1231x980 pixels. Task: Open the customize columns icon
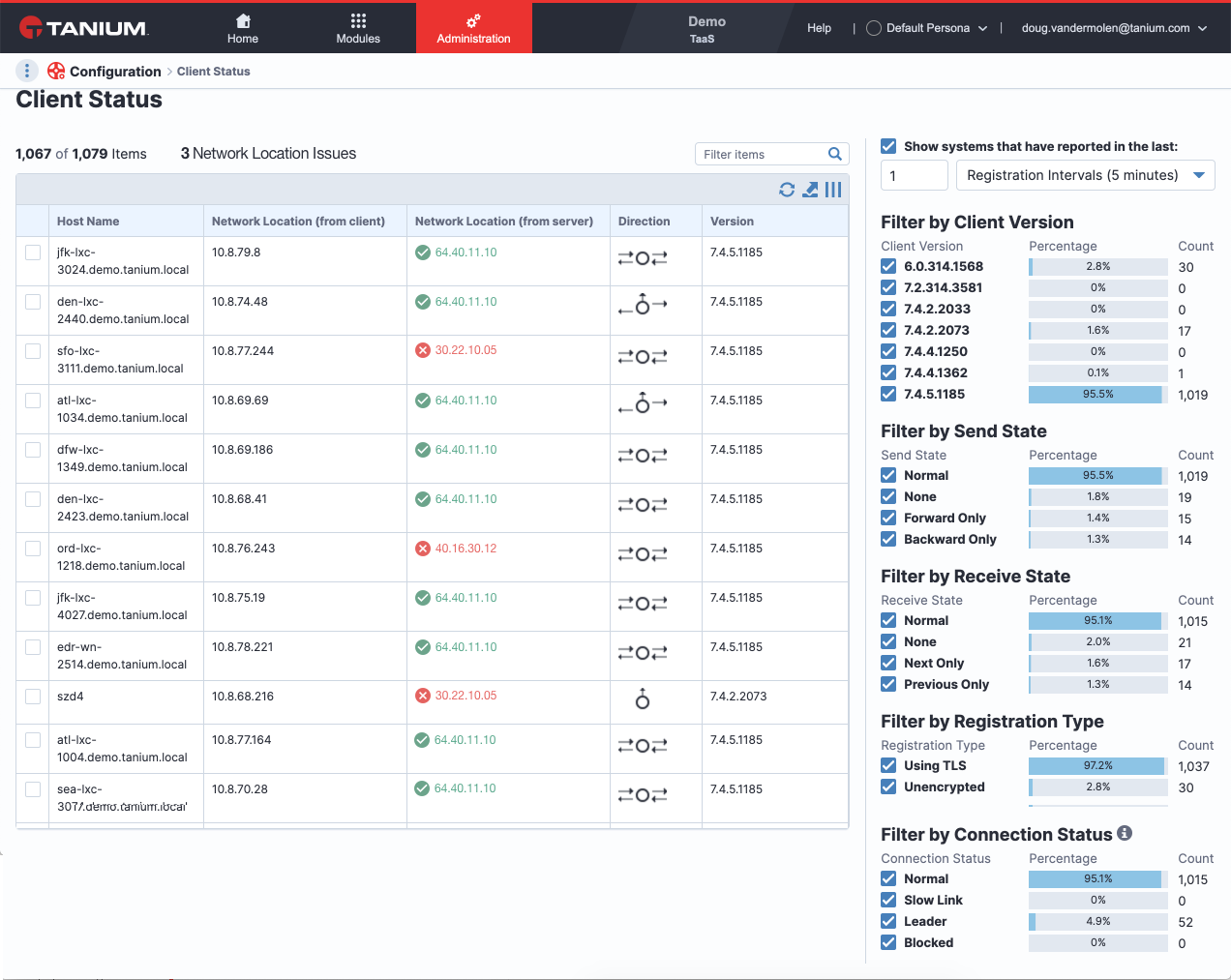(833, 190)
